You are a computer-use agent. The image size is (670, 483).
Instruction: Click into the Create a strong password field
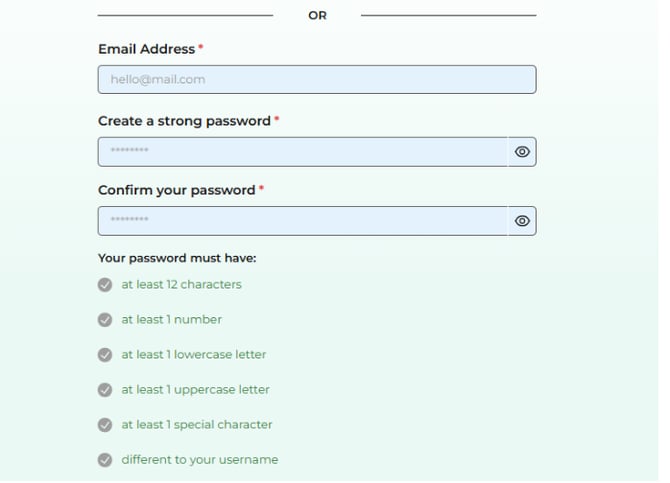point(302,152)
